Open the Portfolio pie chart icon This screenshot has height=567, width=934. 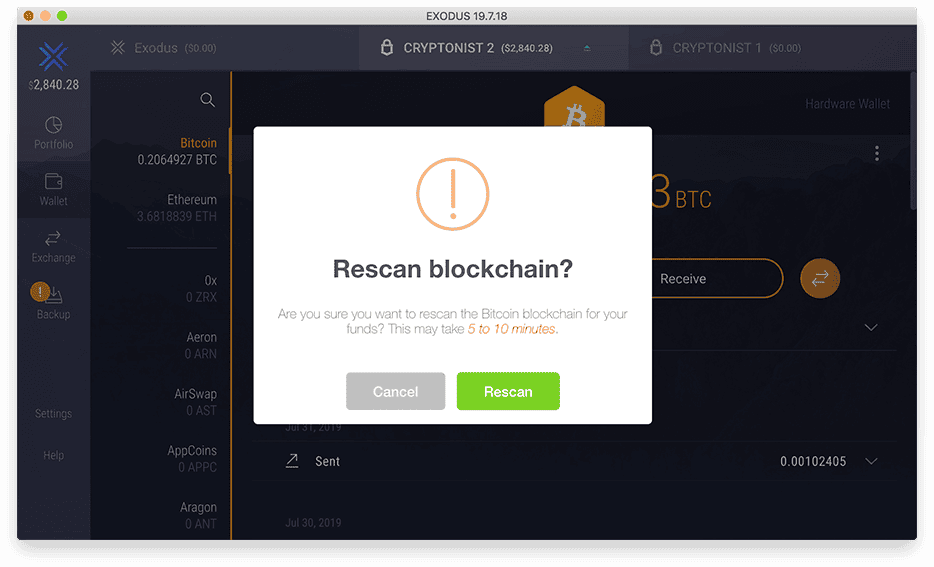pyautogui.click(x=53, y=124)
